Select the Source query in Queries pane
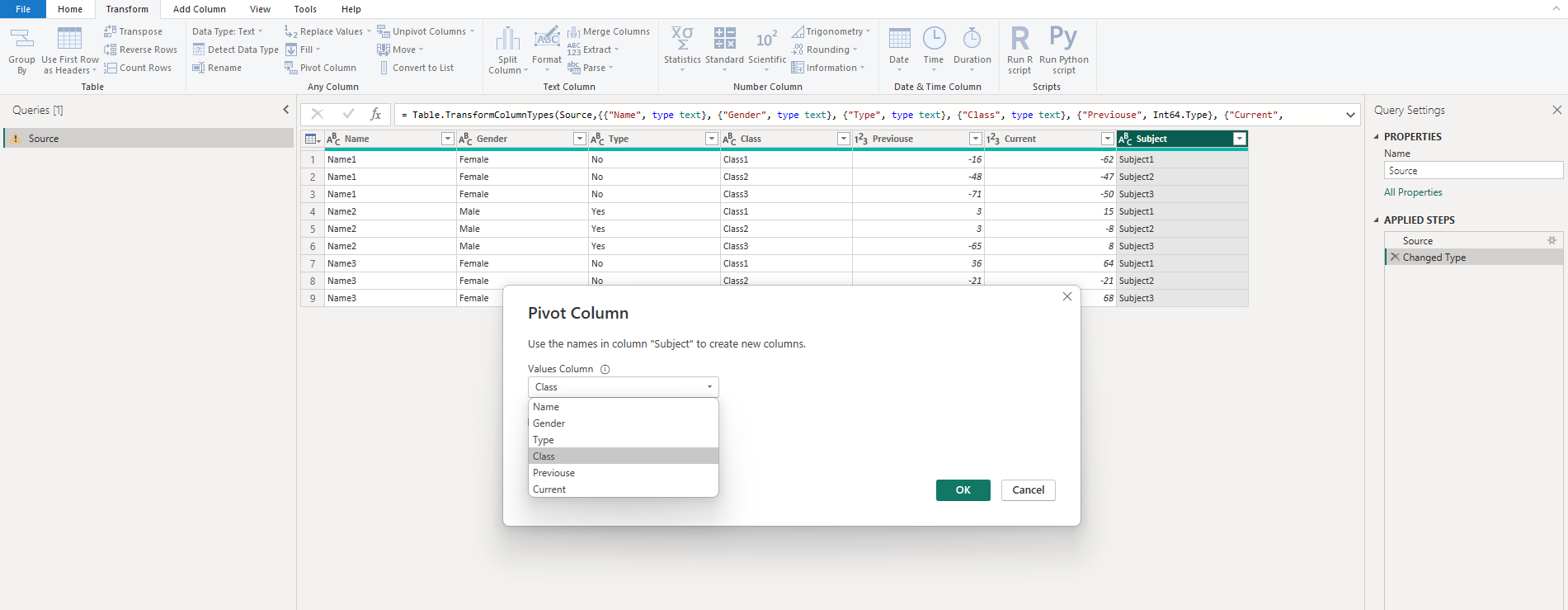Screen dimensions: 1568x610 (148, 139)
